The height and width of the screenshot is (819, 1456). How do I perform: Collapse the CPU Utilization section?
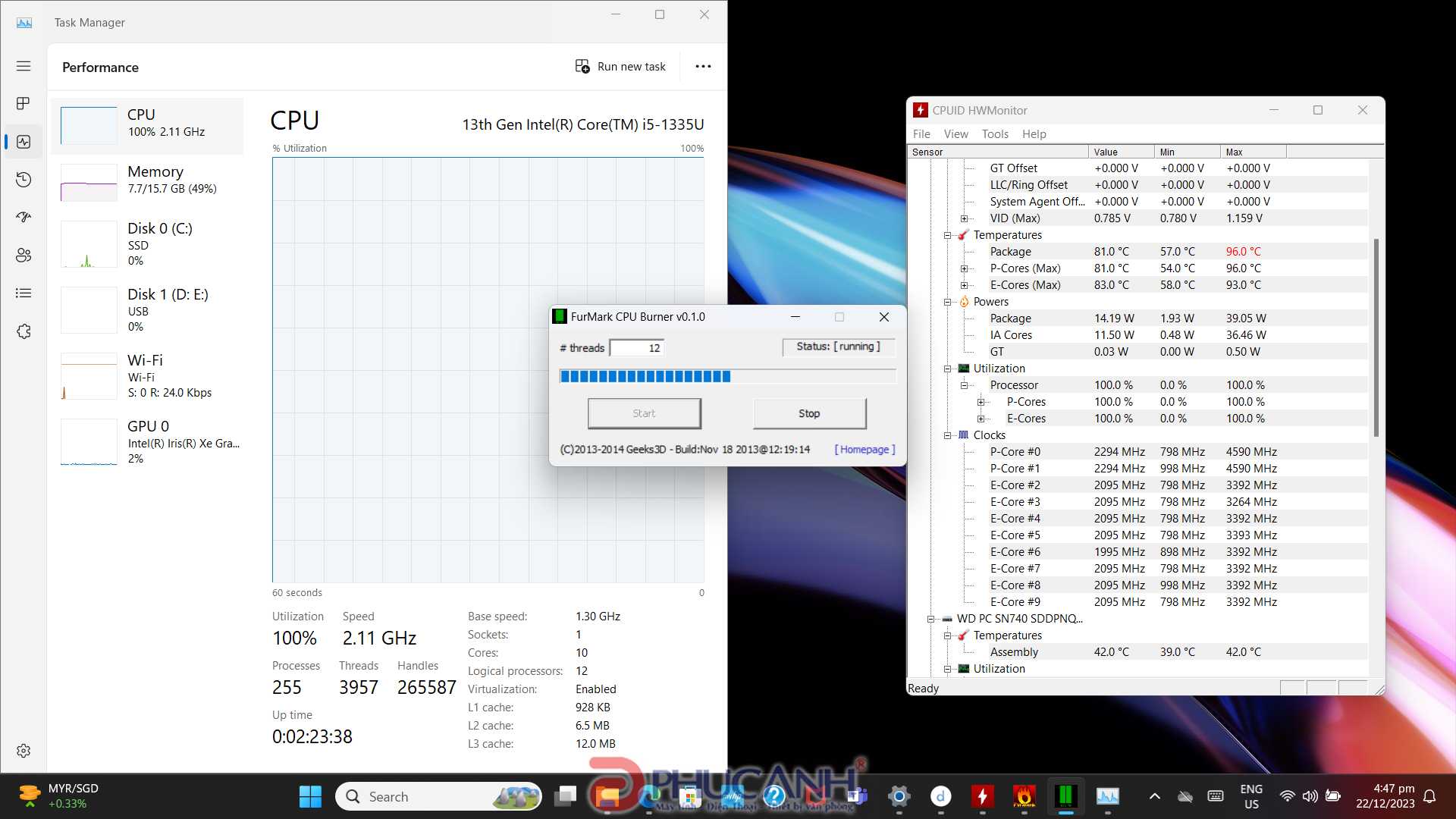click(947, 369)
